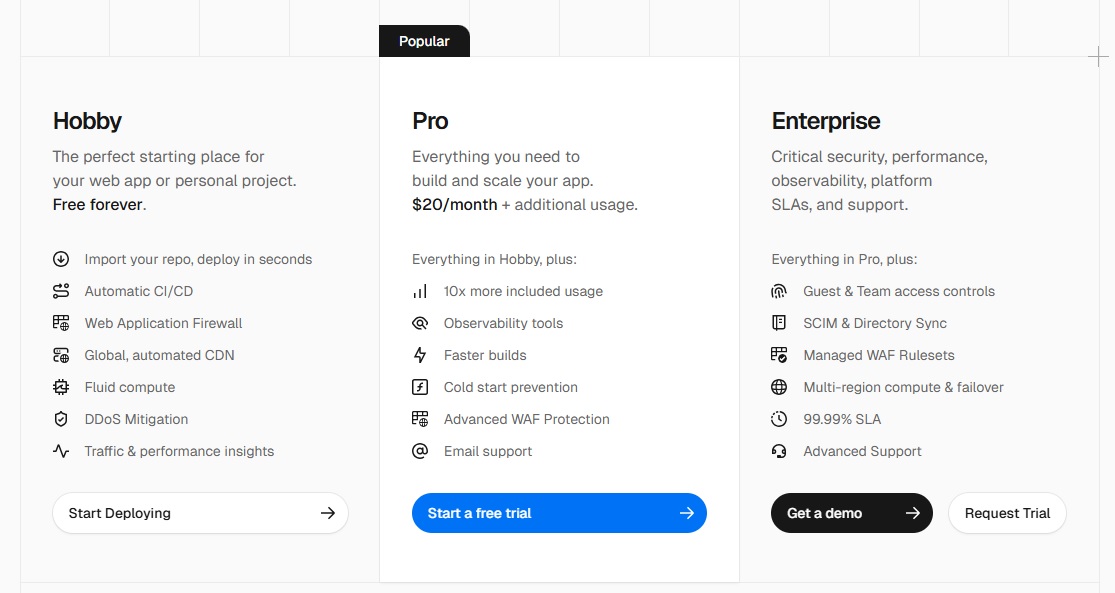Click the blue Start a free trial button
This screenshot has width=1115, height=593.
point(560,513)
